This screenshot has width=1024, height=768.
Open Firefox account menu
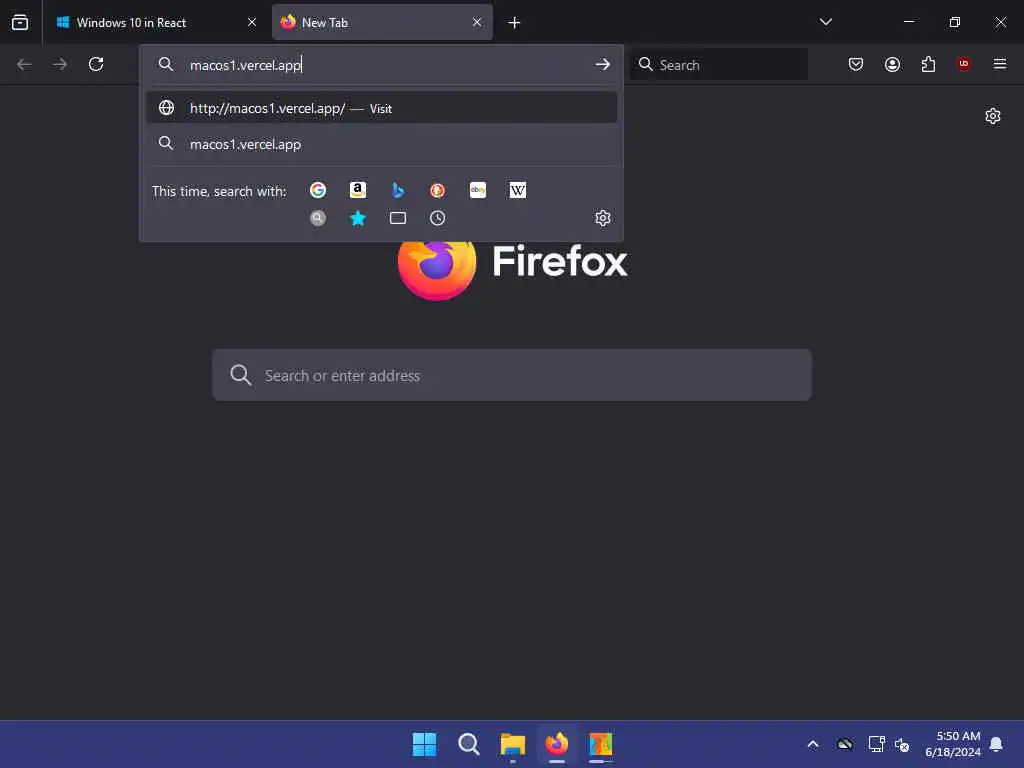coord(892,64)
